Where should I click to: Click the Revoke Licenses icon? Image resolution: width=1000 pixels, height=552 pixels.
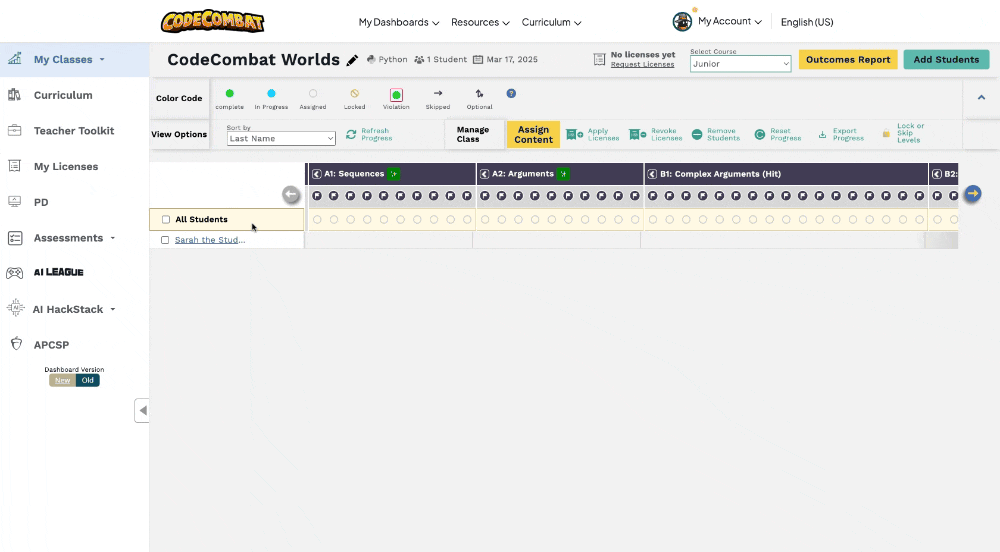click(637, 134)
